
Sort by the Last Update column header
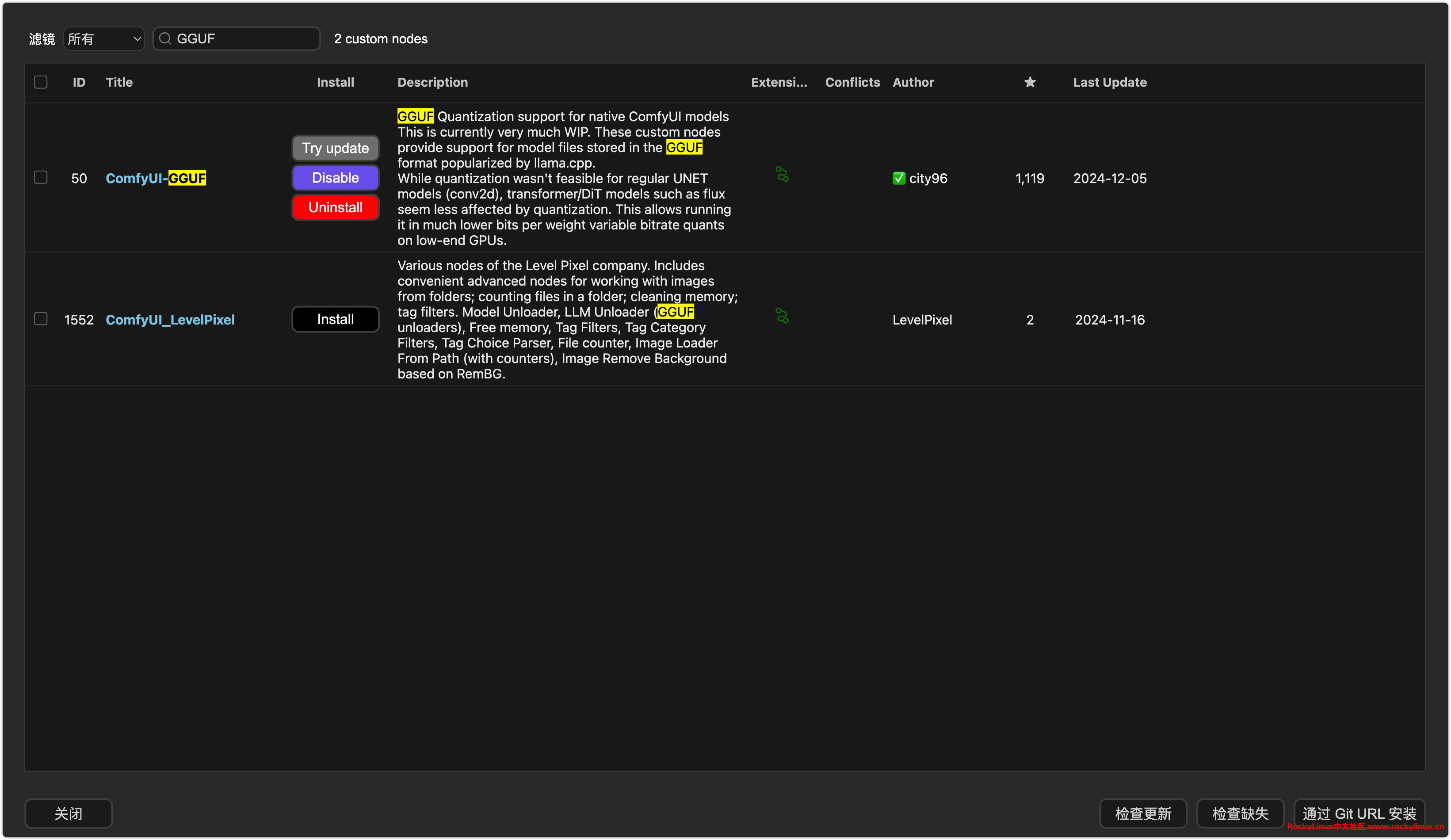coord(1109,82)
